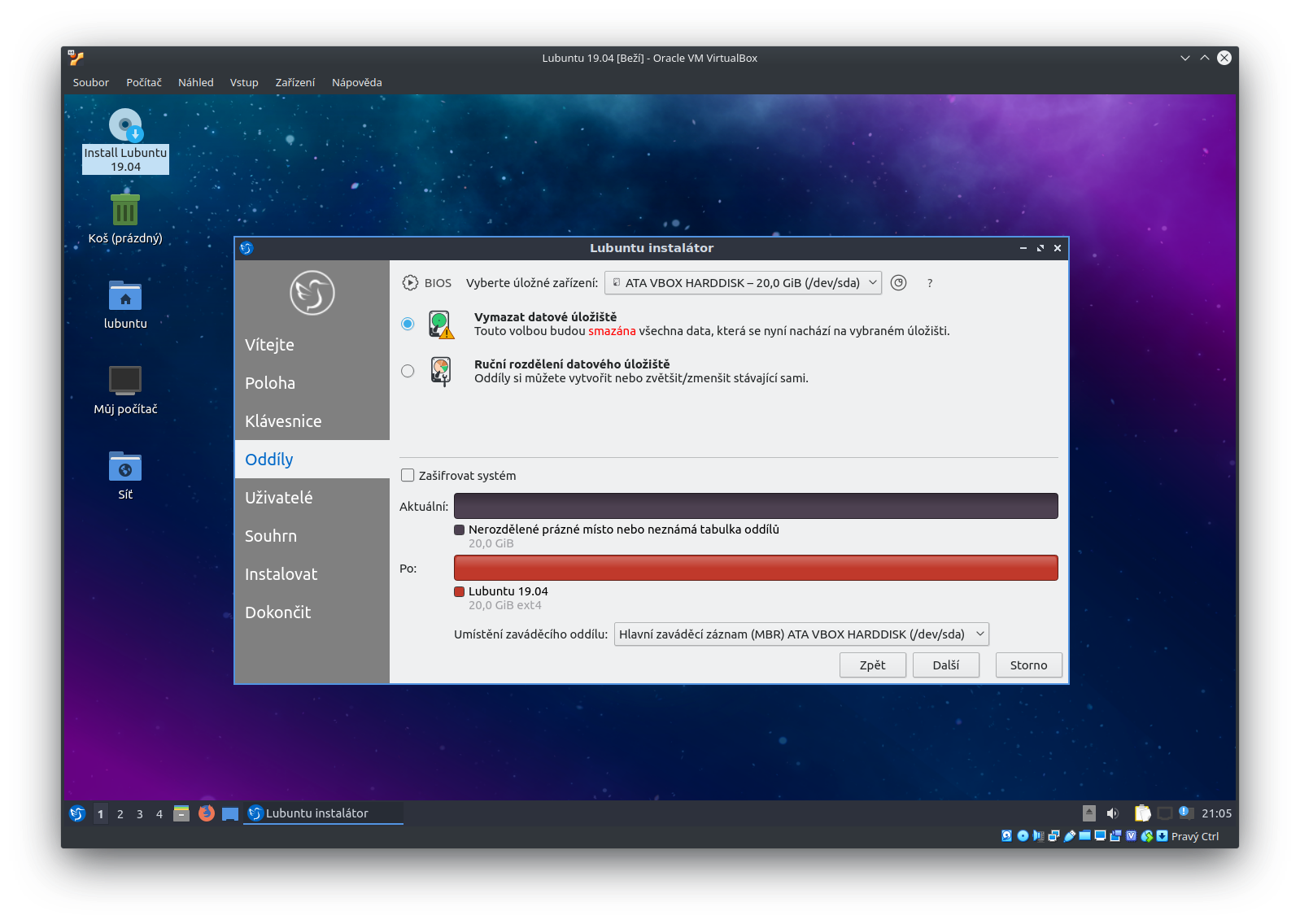Open the volume control tray icon
Screen dimensions: 1300x924
1112,813
